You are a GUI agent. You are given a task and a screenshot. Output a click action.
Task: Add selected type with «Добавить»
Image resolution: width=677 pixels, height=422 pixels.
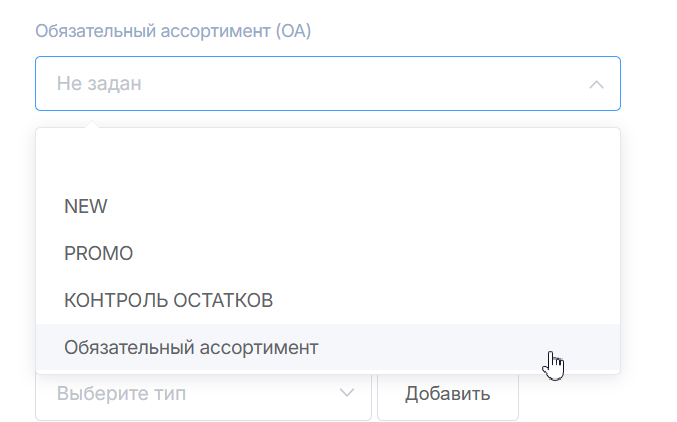coord(447,393)
